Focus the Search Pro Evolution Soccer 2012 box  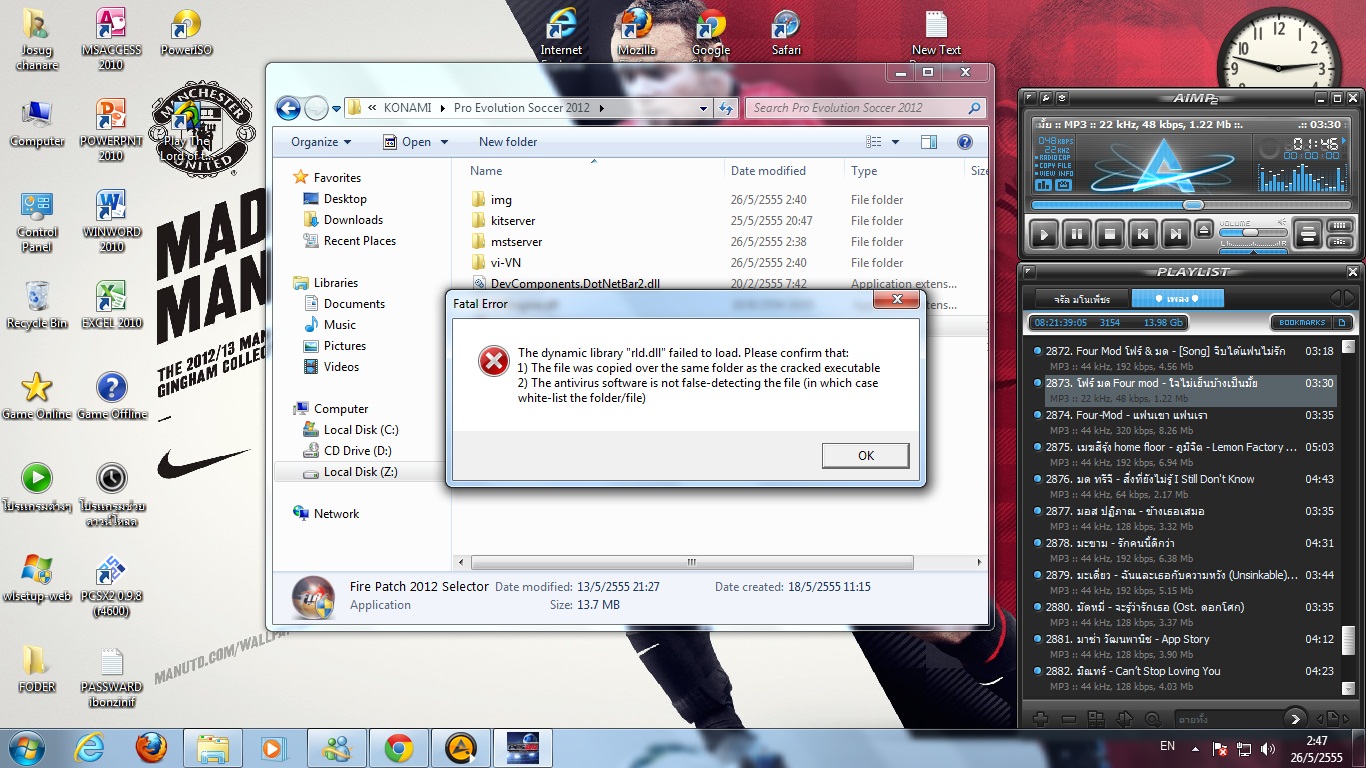tap(866, 108)
